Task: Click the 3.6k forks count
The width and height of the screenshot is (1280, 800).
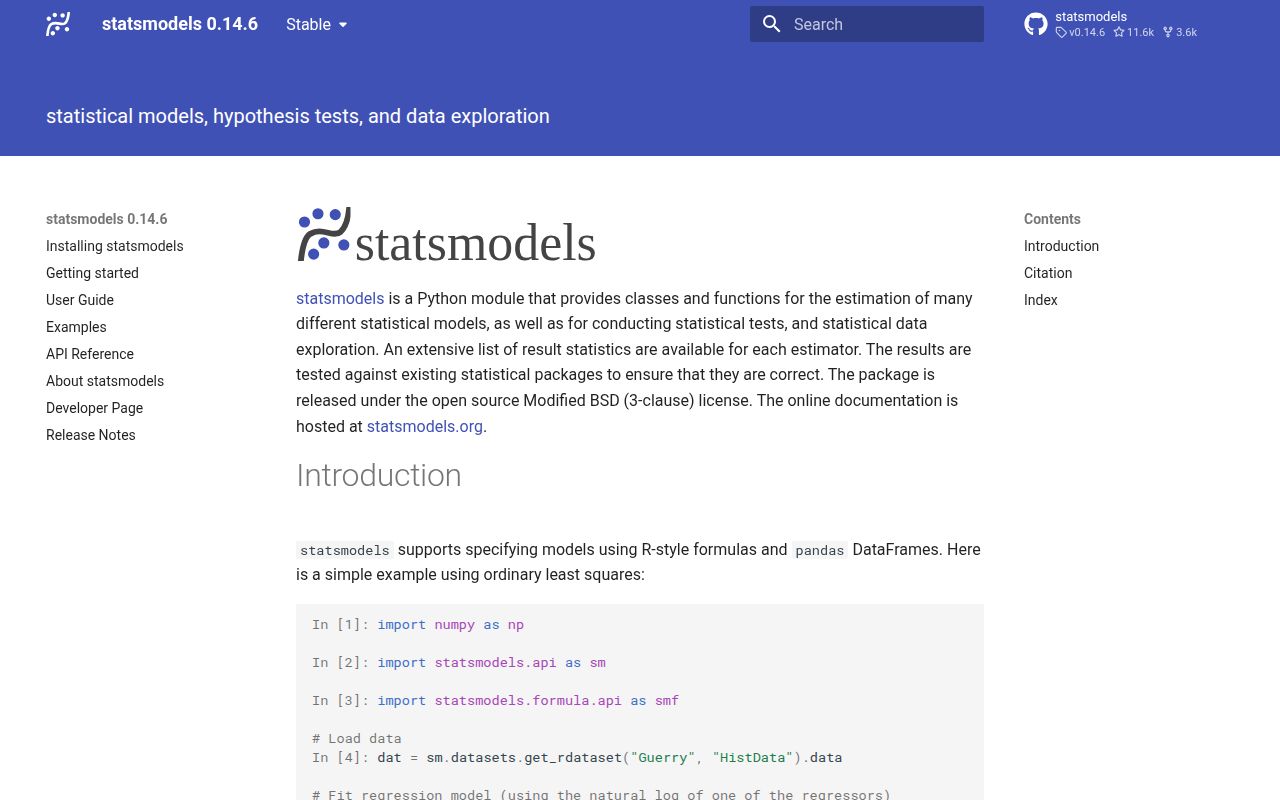Action: pyautogui.click(x=1180, y=32)
